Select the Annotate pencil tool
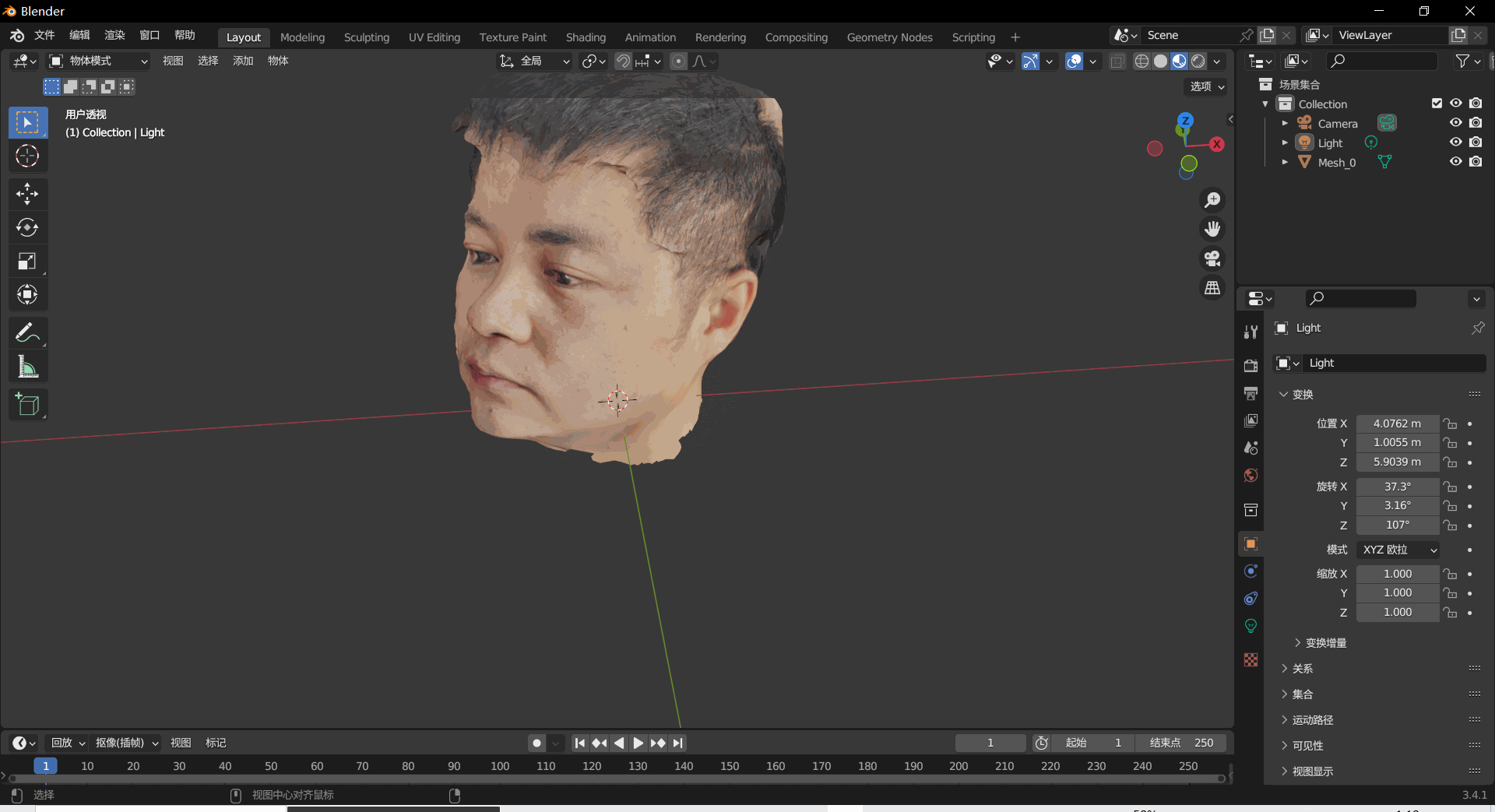The height and width of the screenshot is (812, 1495). (x=28, y=333)
